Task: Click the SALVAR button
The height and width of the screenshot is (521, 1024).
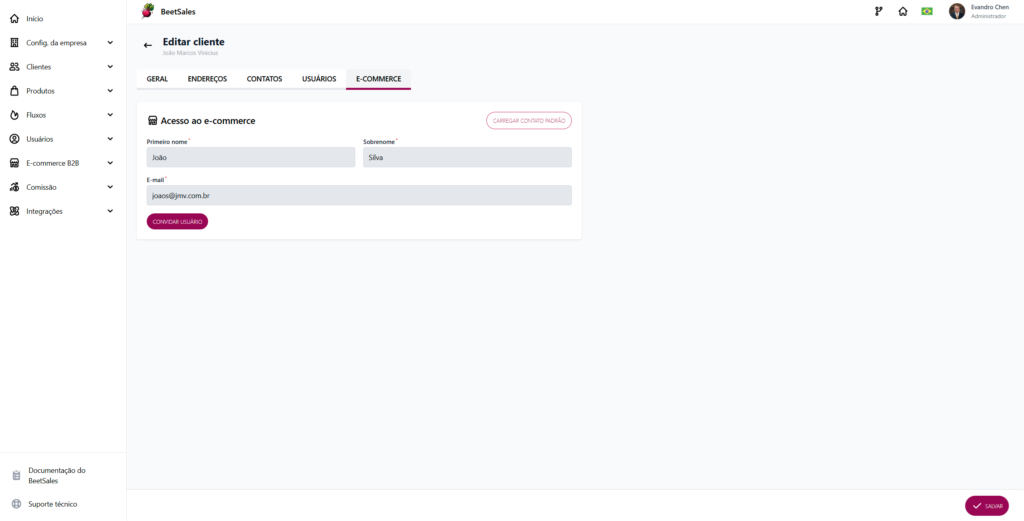Action: (987, 506)
